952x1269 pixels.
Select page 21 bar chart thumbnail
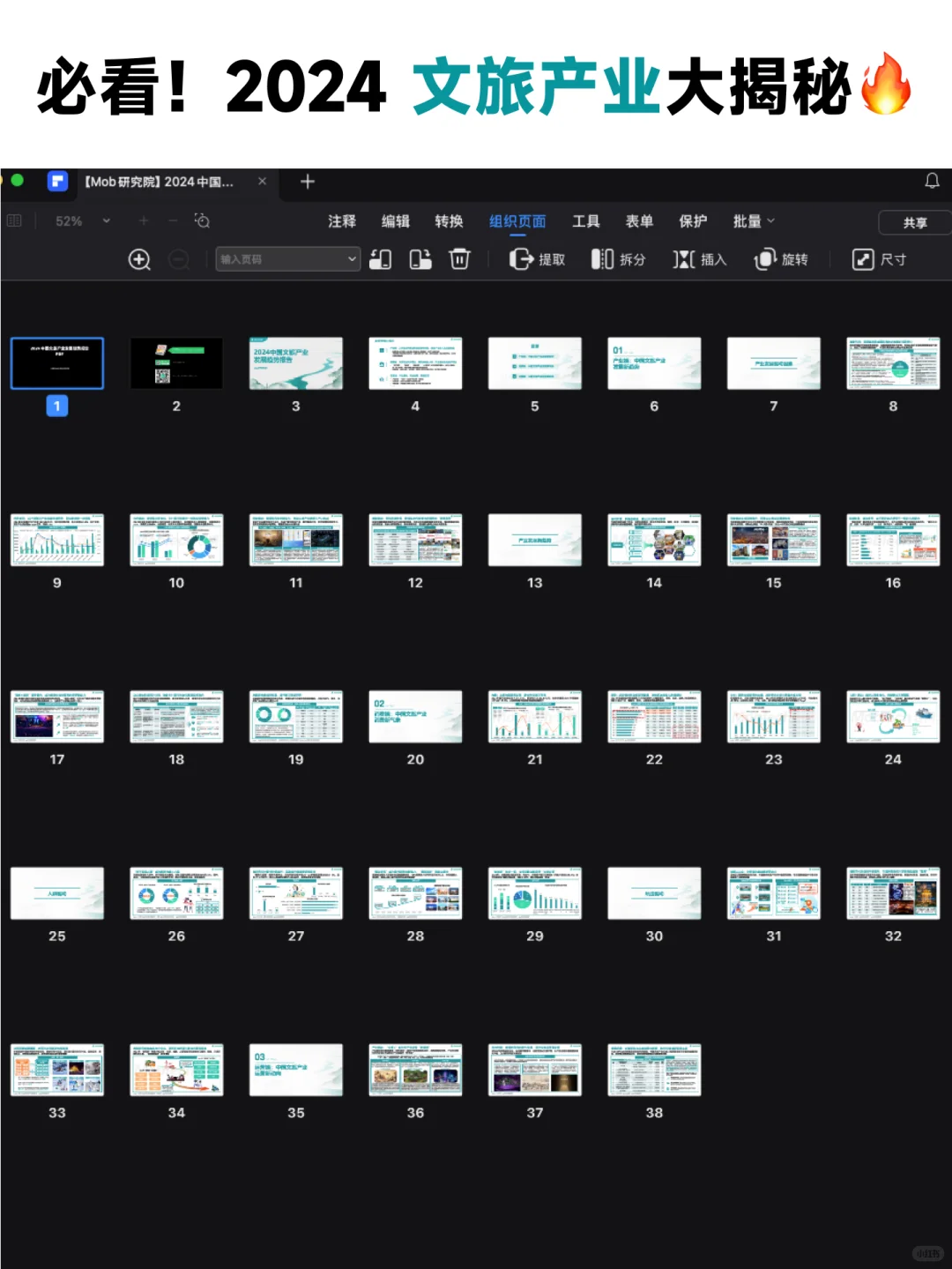535,716
